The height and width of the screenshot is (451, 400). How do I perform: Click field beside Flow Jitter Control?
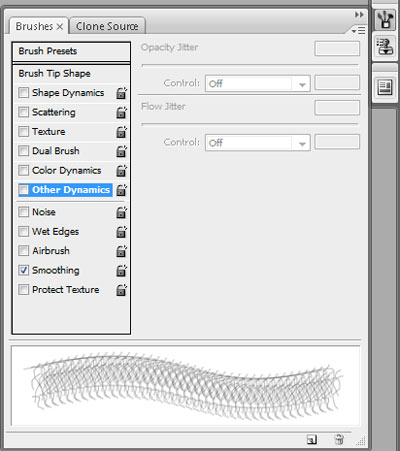point(337,142)
